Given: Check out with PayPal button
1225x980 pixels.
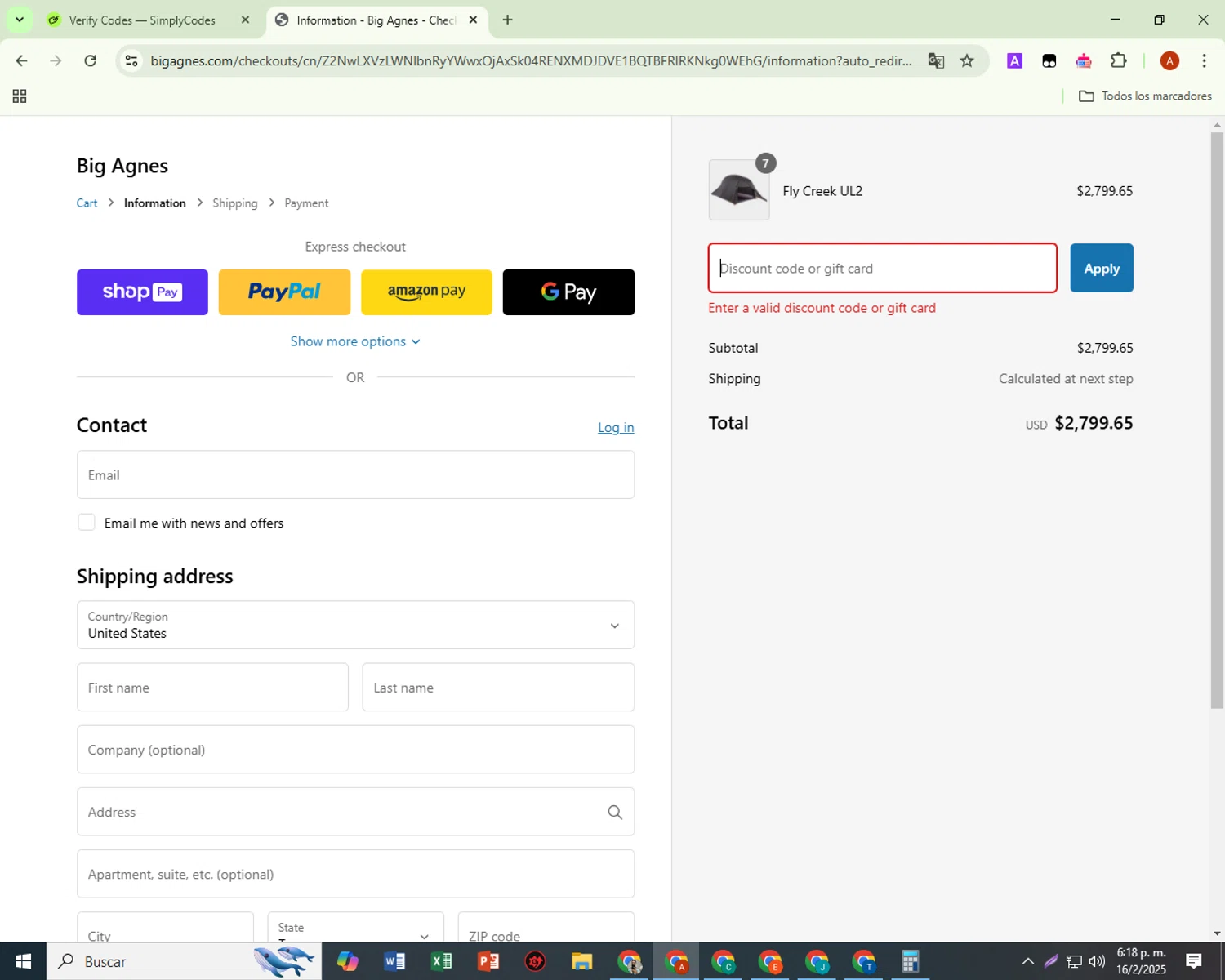Looking at the screenshot, I should click(284, 292).
